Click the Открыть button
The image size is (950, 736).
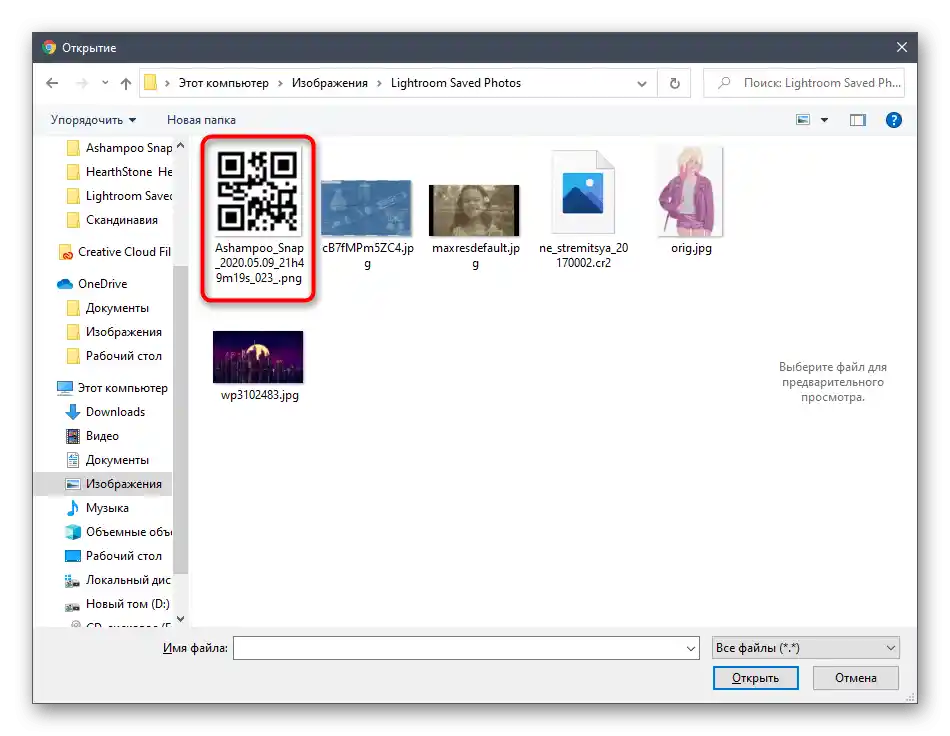pyautogui.click(x=755, y=678)
